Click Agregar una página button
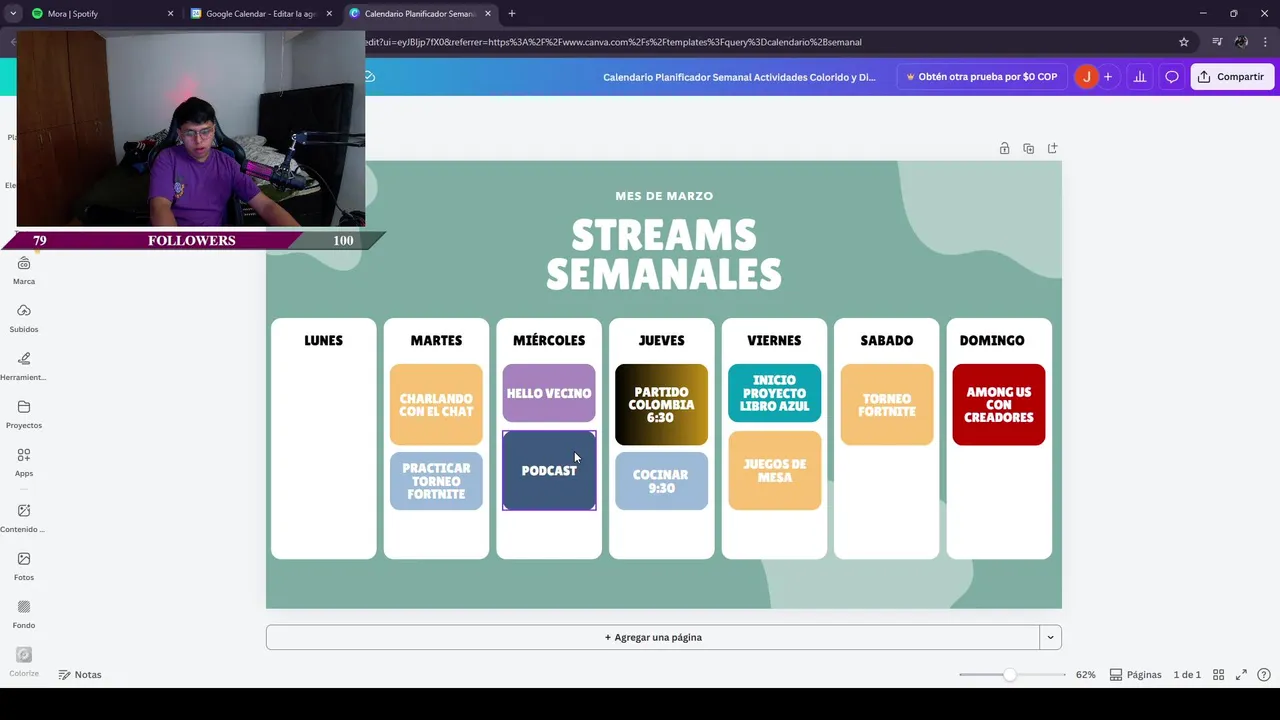This screenshot has width=1280, height=720. point(653,637)
